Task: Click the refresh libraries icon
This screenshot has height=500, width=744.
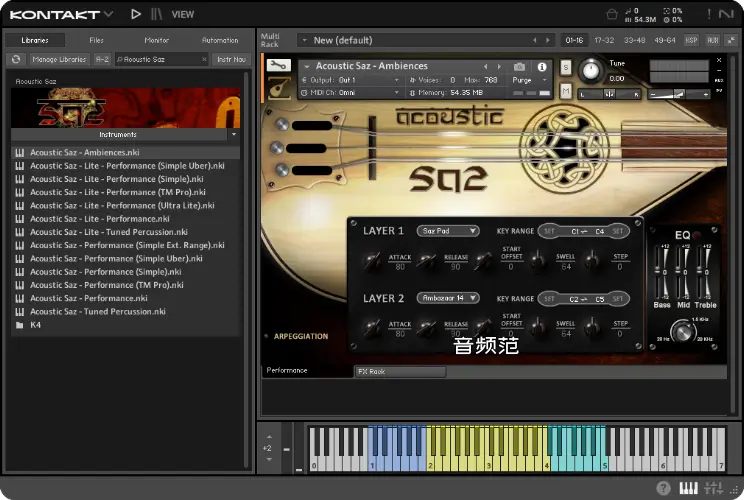Action: [16, 60]
